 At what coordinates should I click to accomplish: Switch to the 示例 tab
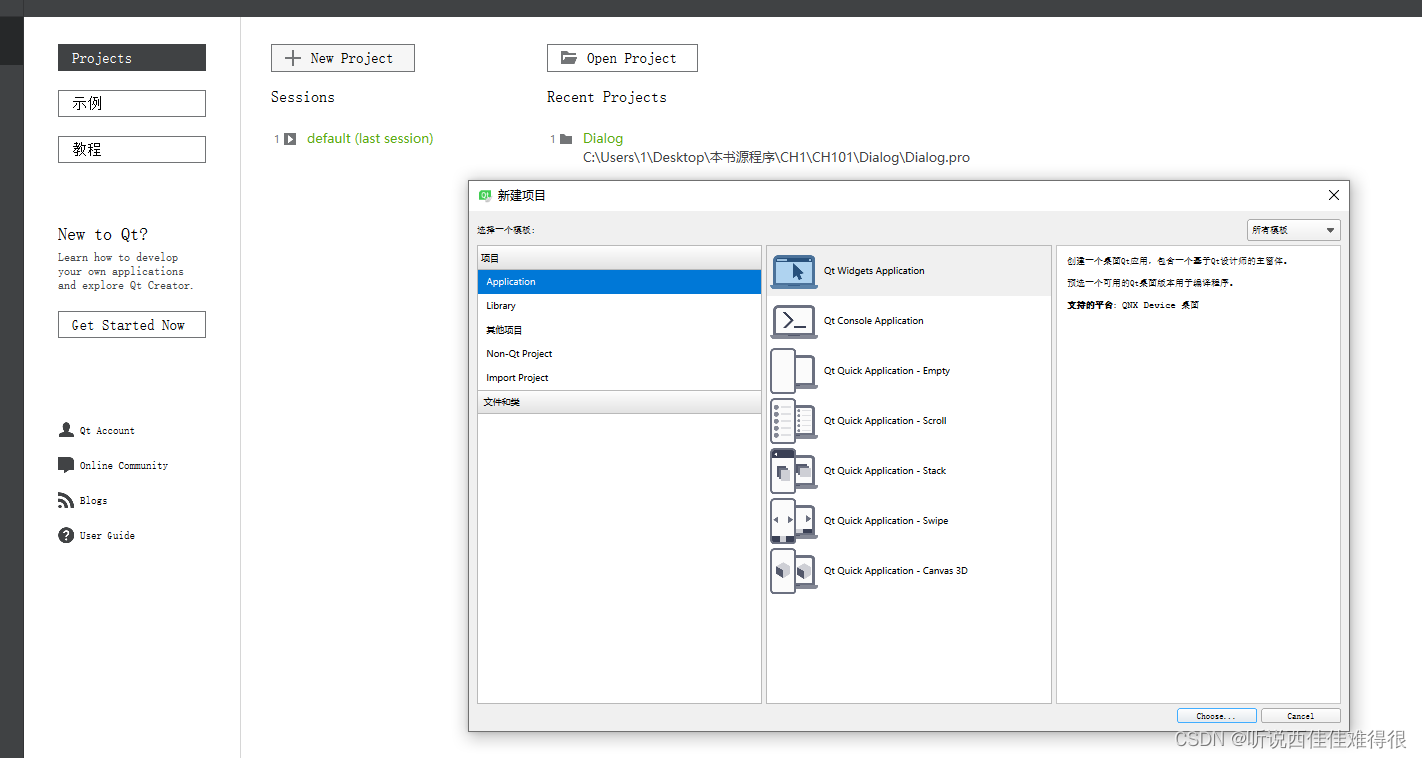point(132,103)
